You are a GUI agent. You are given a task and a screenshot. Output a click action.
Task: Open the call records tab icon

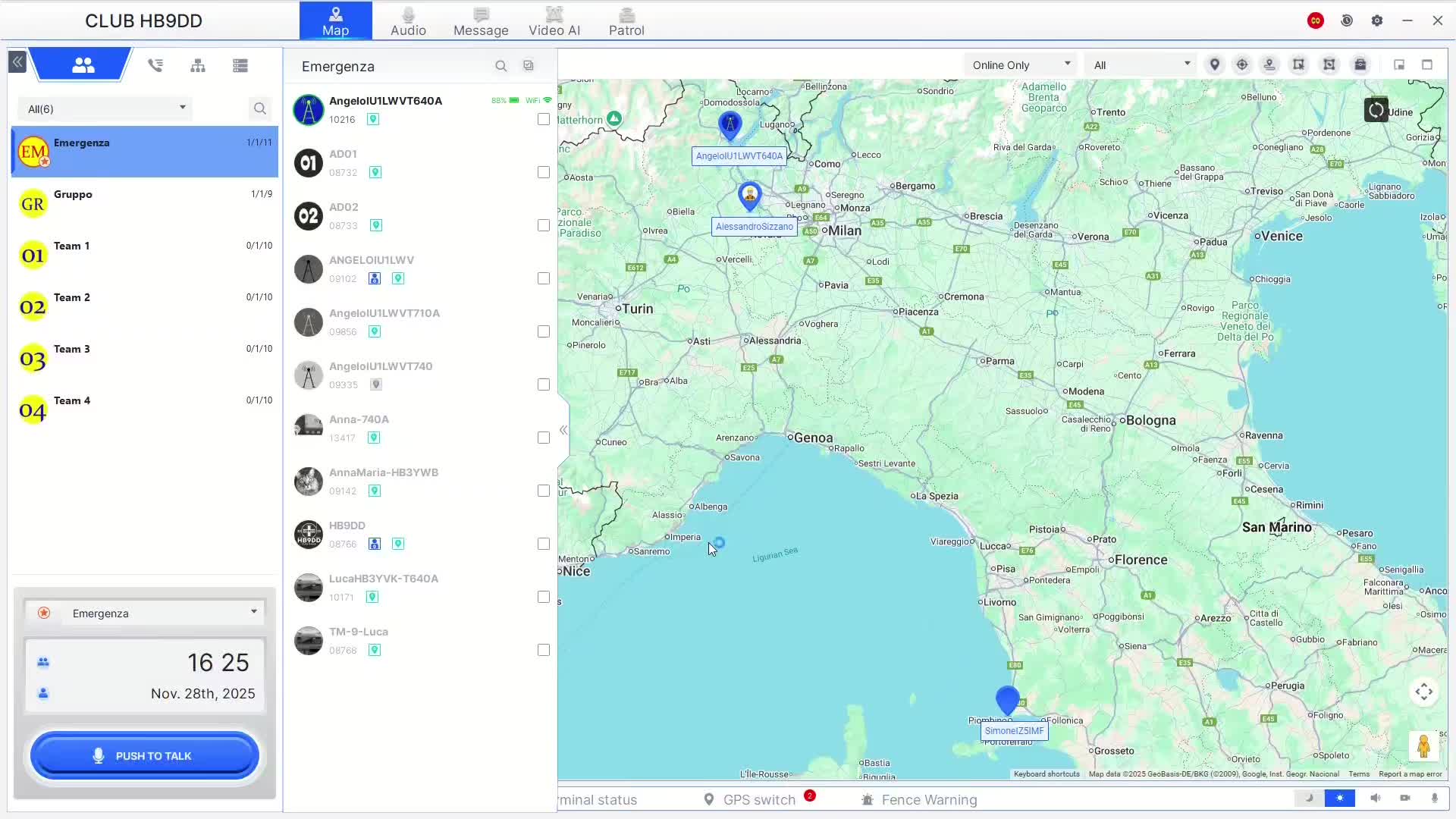pyautogui.click(x=155, y=65)
